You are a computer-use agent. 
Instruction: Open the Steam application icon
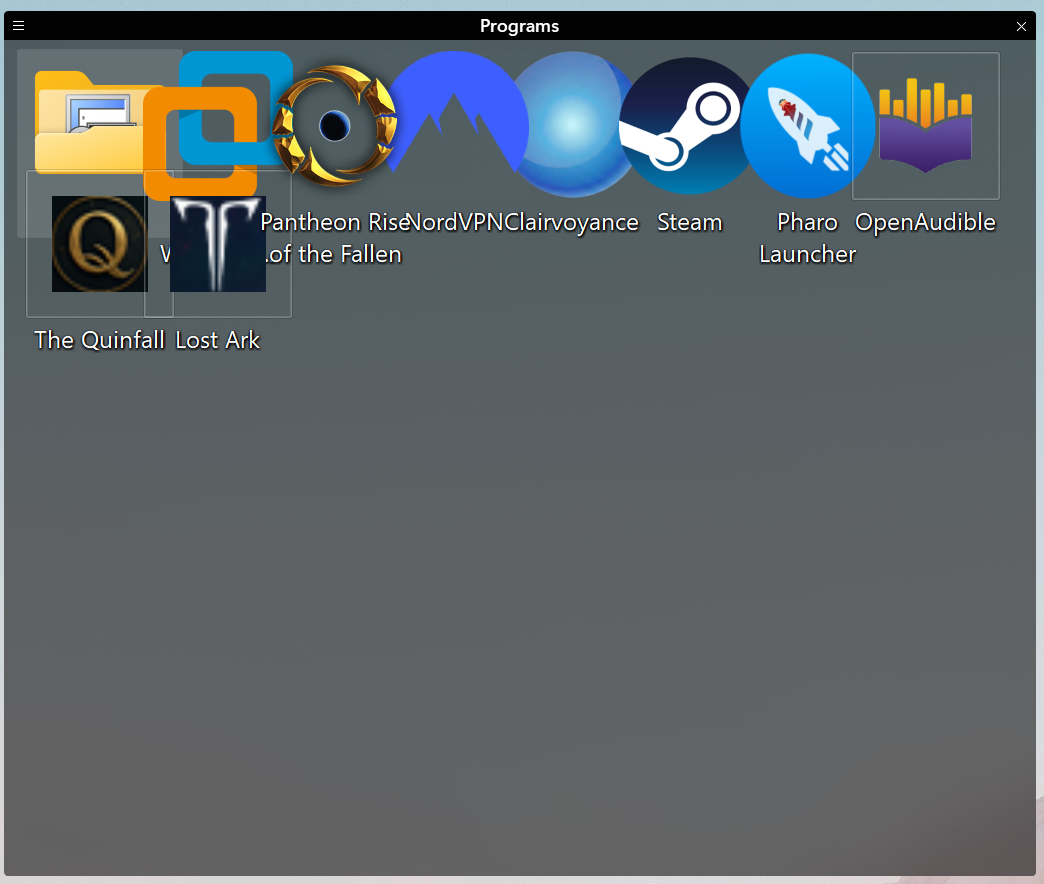[x=688, y=125]
